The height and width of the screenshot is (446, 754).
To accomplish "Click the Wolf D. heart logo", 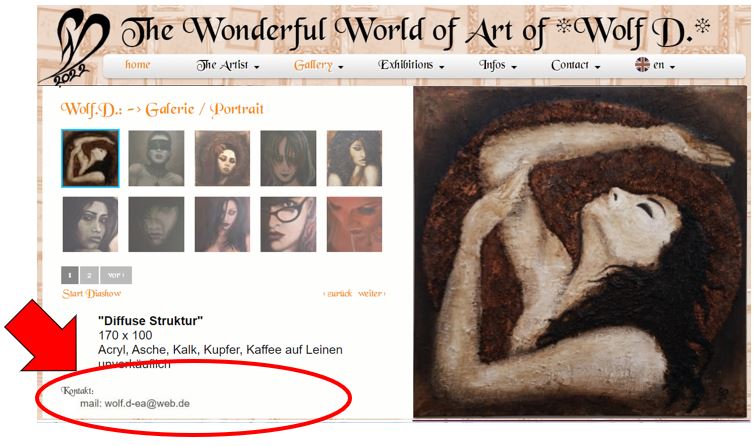I will point(76,47).
